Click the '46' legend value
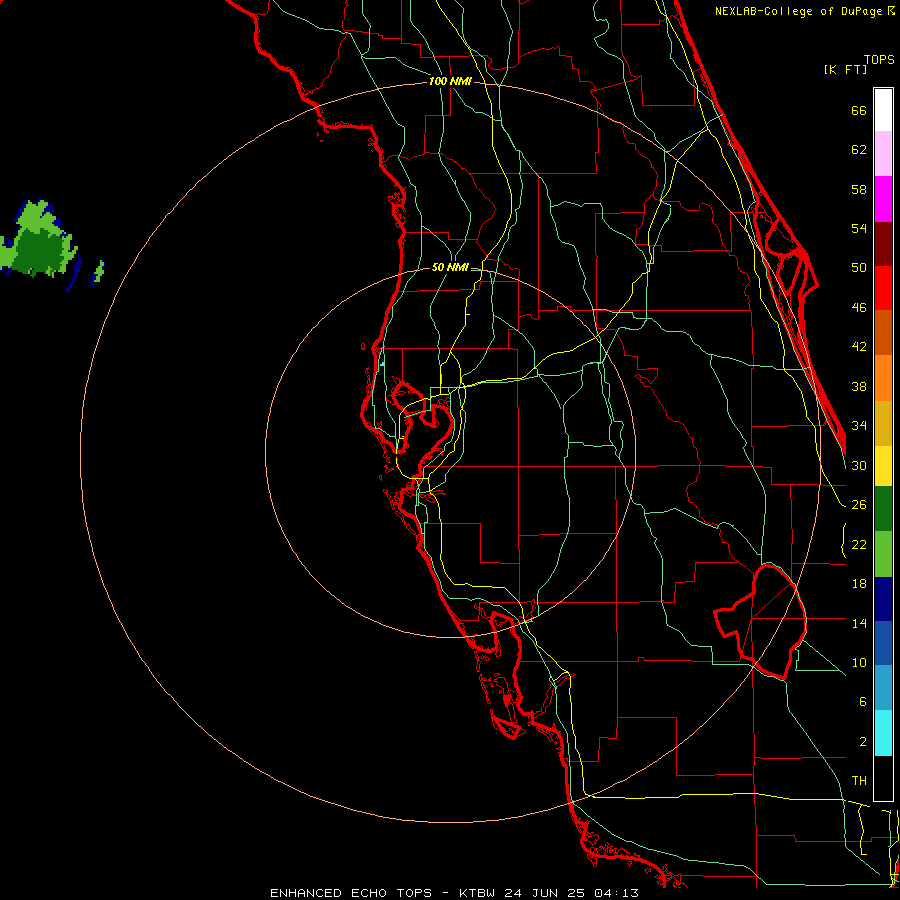 tap(859, 308)
